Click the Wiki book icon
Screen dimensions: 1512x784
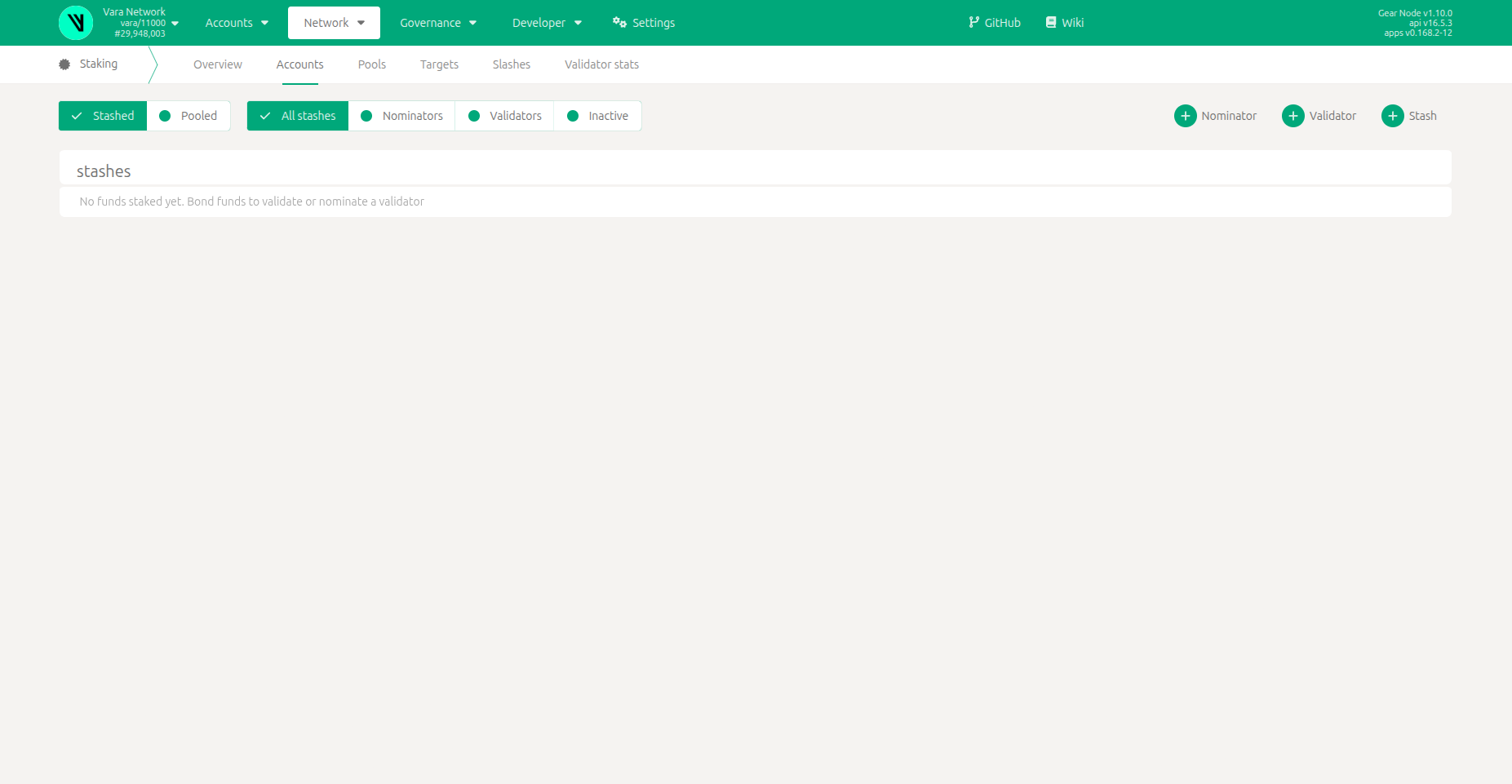coord(1051,22)
